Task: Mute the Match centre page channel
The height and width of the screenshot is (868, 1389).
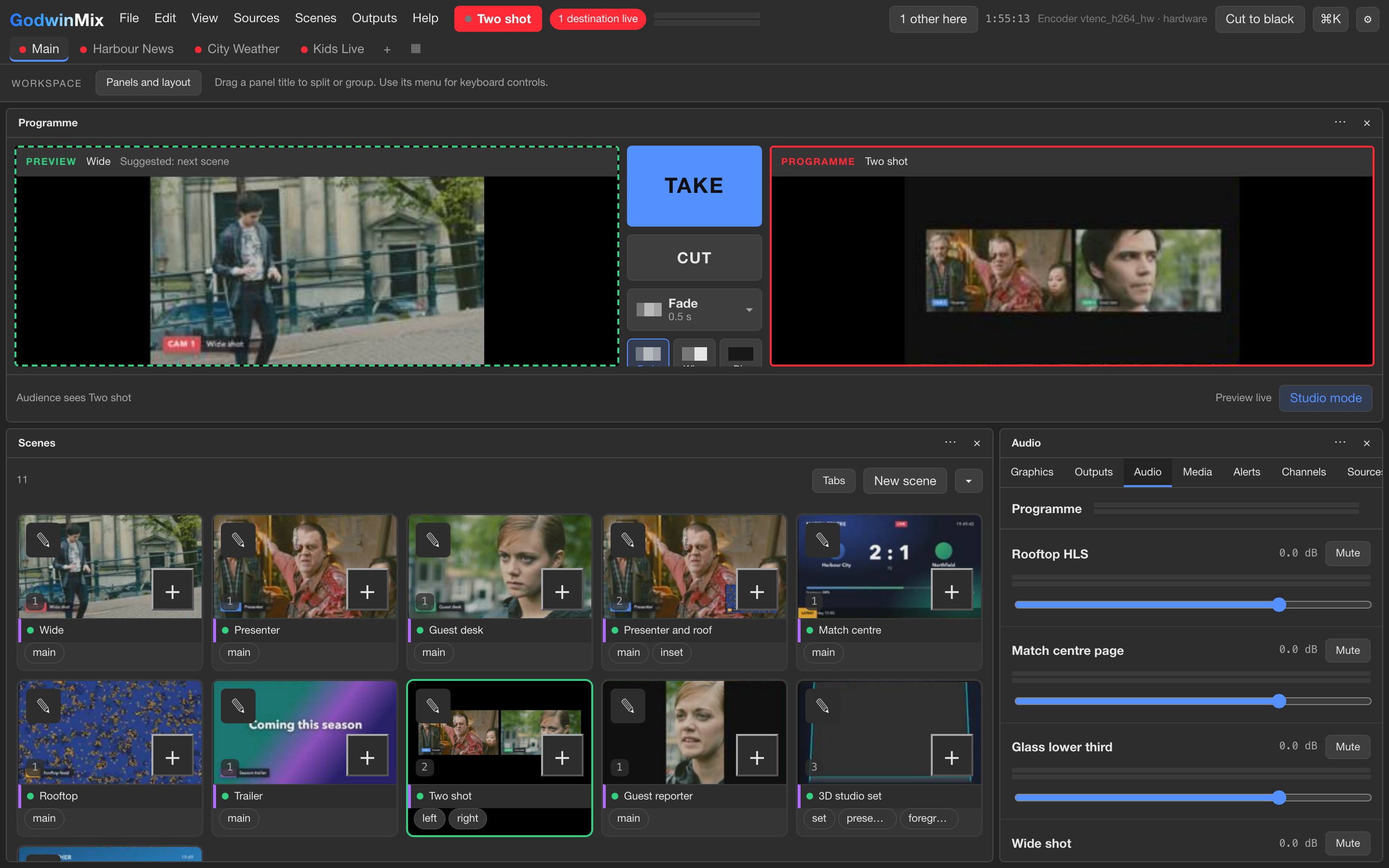Action: click(x=1348, y=650)
